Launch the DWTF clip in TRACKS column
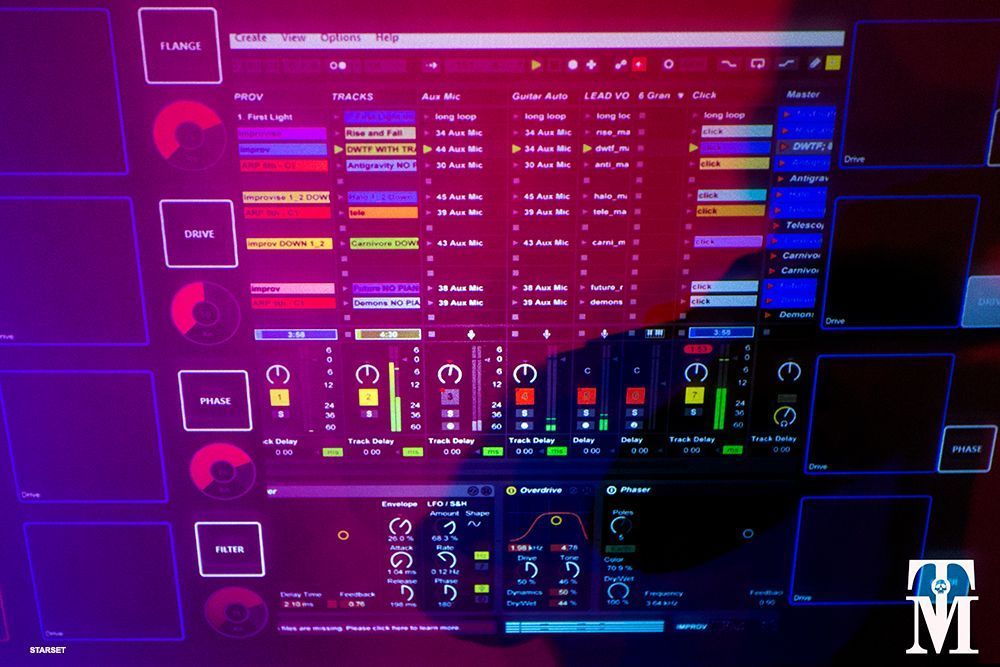1000x667 pixels. [x=381, y=149]
